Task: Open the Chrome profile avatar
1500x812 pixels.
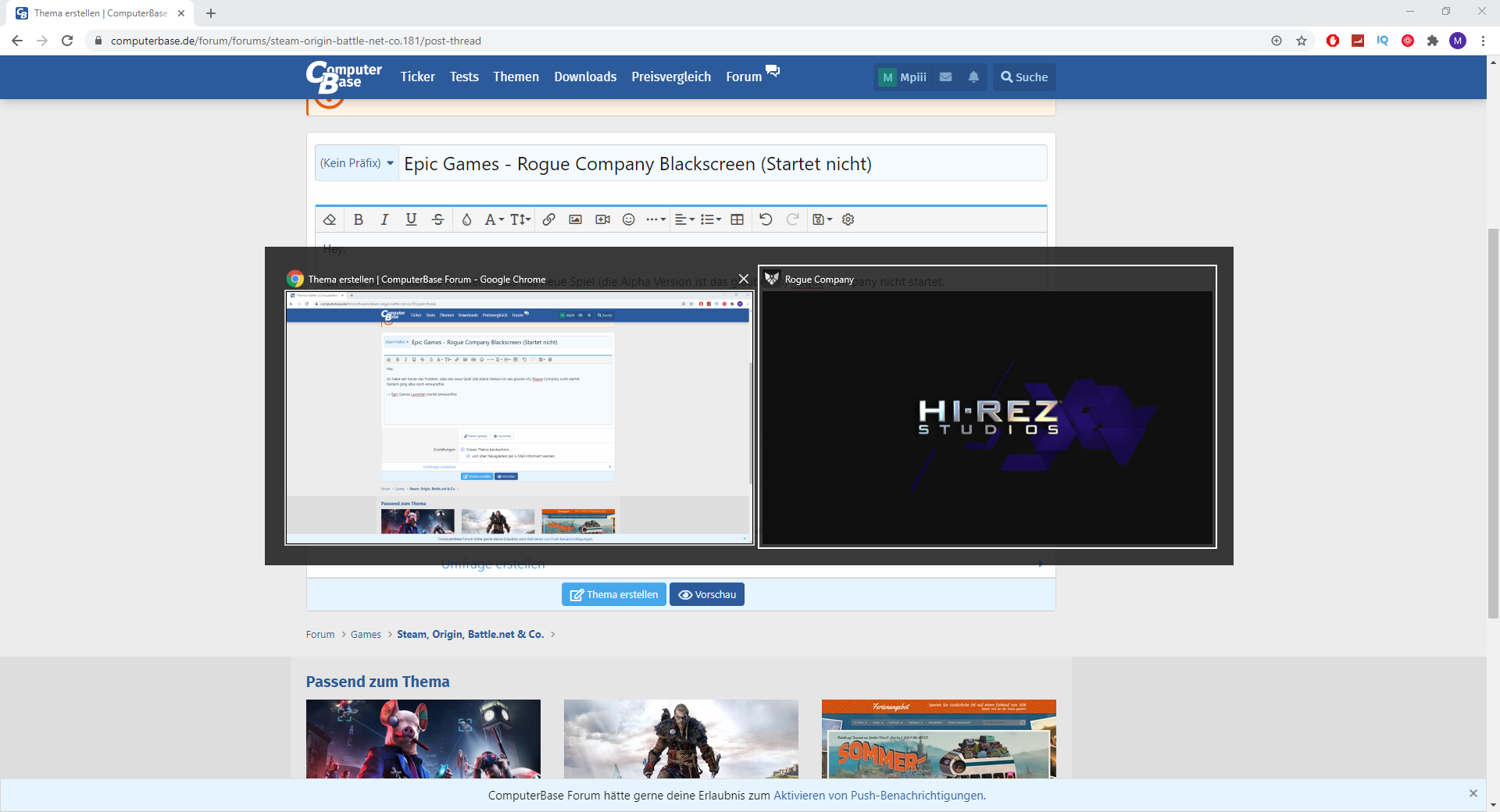Action: [x=1458, y=41]
